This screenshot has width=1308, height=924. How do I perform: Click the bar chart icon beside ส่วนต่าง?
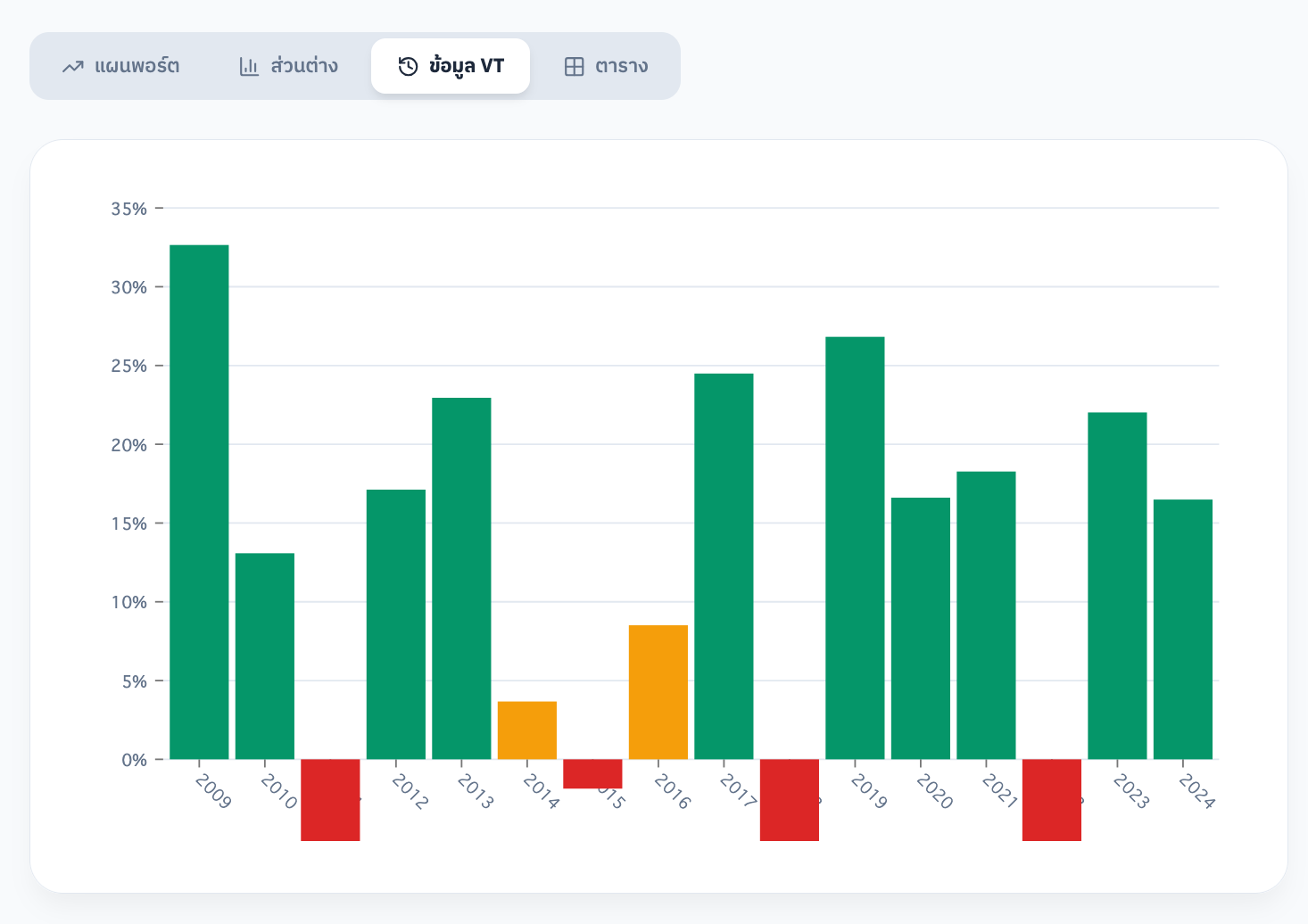click(249, 67)
